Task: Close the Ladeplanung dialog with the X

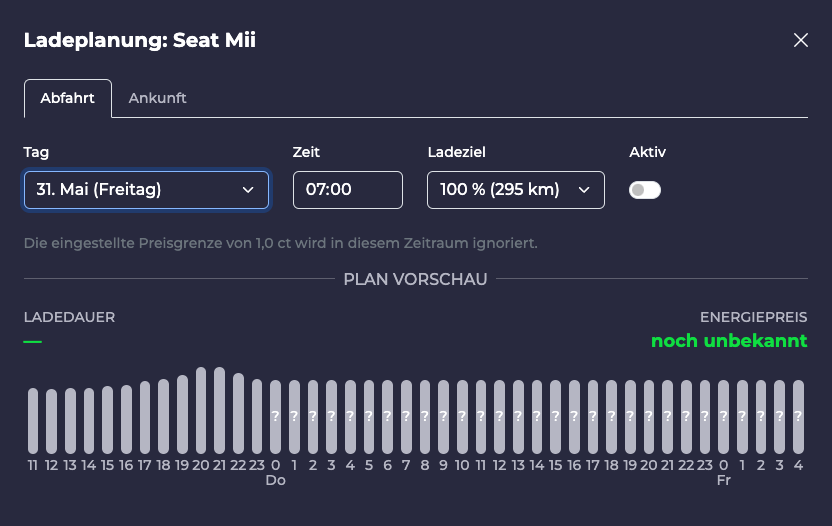Action: pyautogui.click(x=801, y=40)
